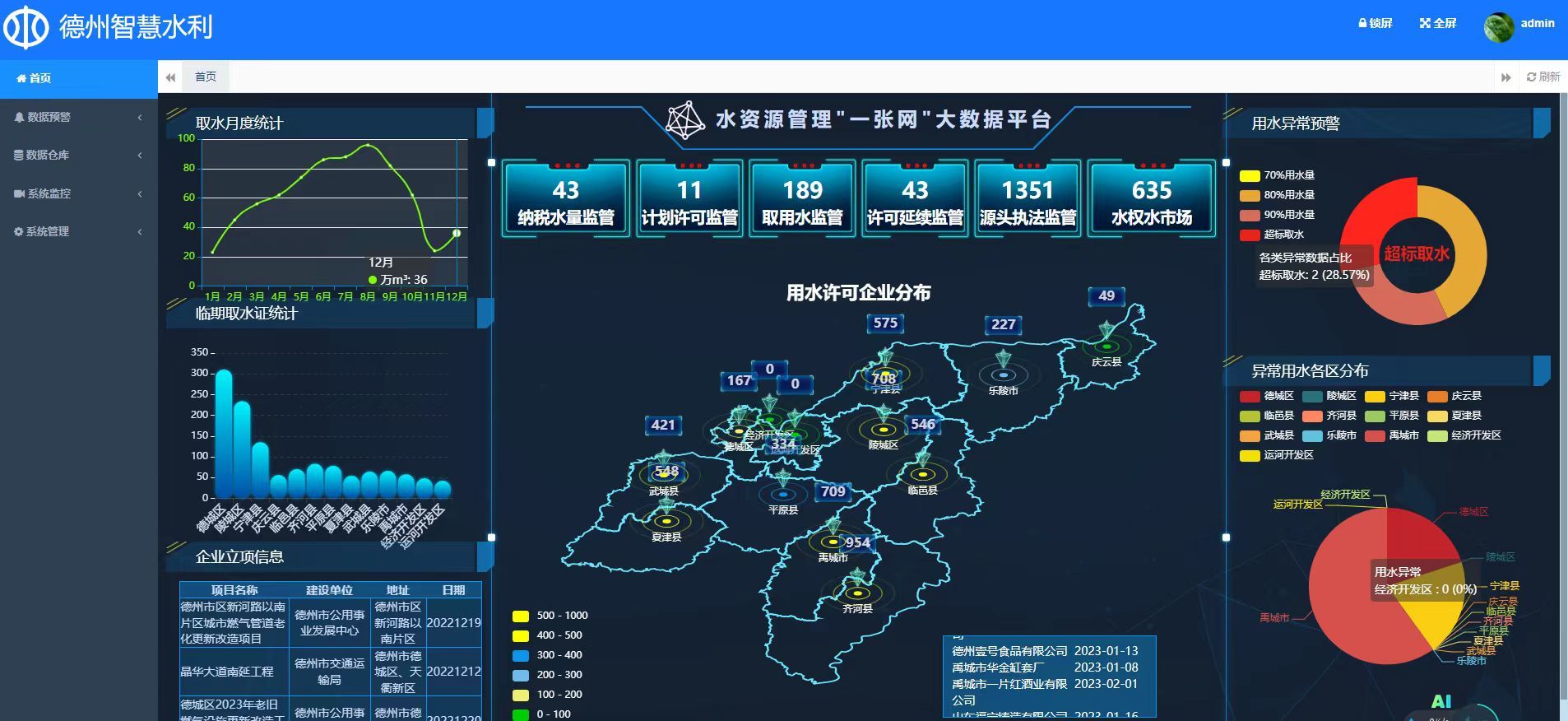Click the 晶华大道南延工程 table row

(x=330, y=672)
